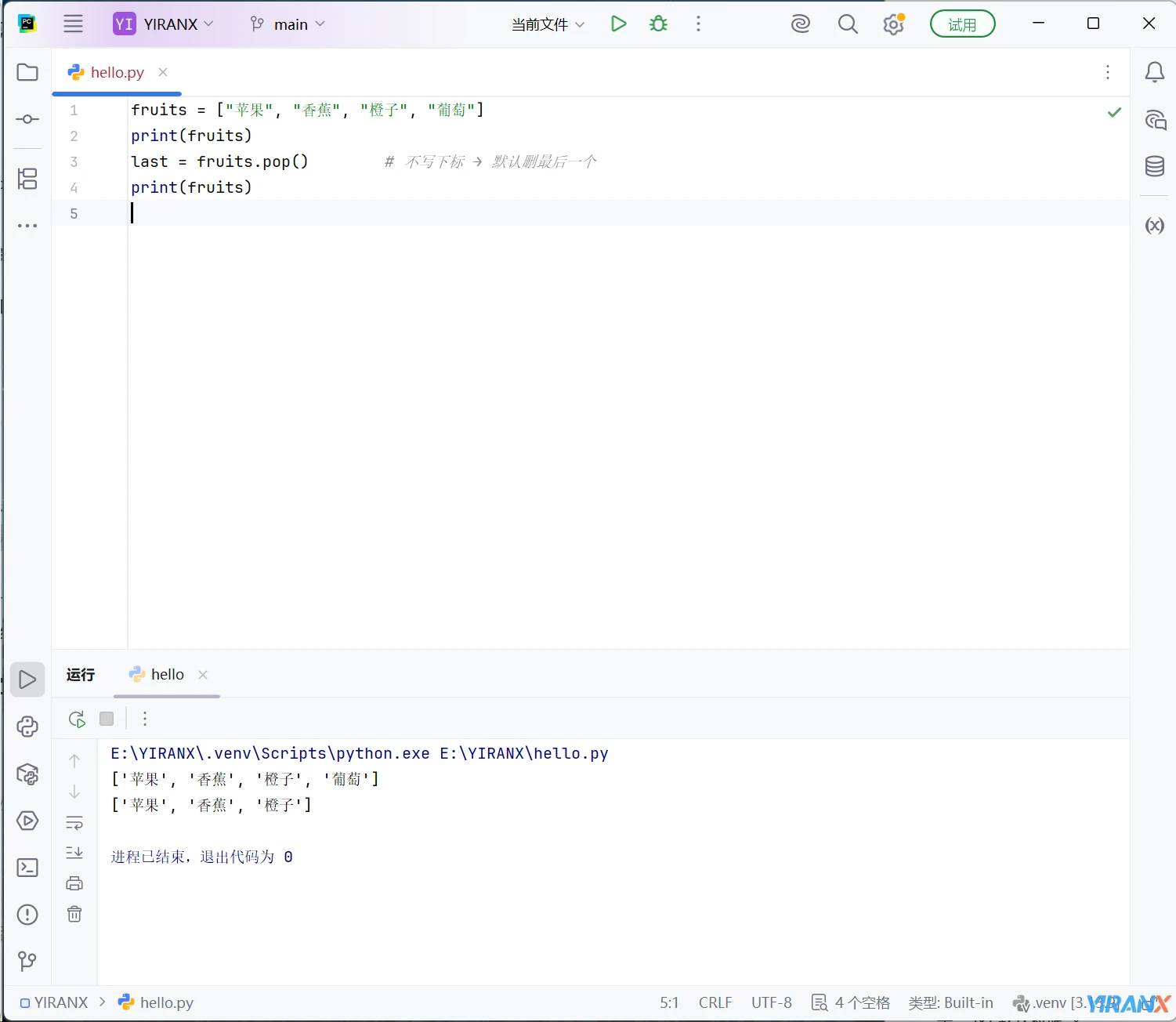Viewport: 1176px width, 1022px height.
Task: Open the Problems tool window icon
Action: tap(27, 915)
